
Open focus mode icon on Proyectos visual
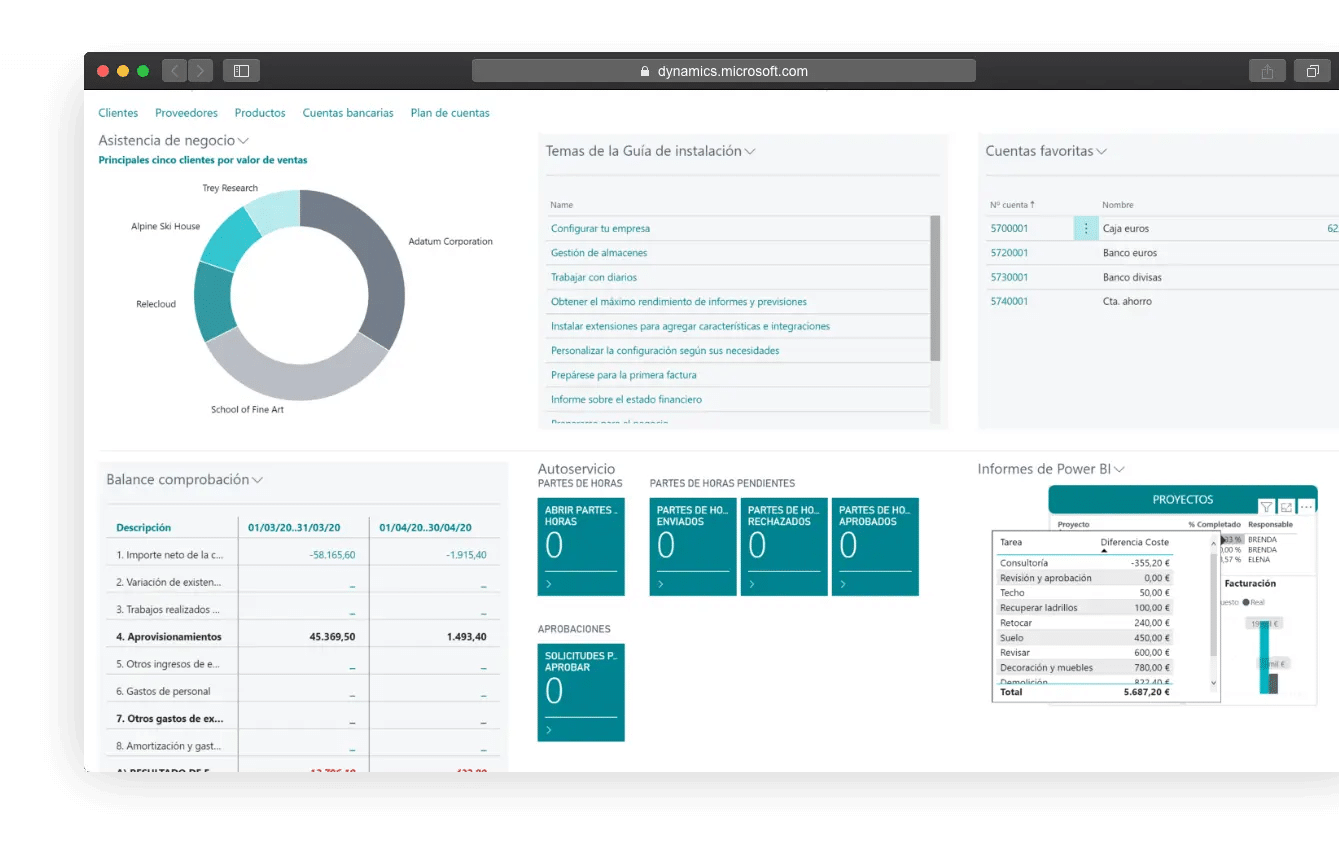point(1286,507)
